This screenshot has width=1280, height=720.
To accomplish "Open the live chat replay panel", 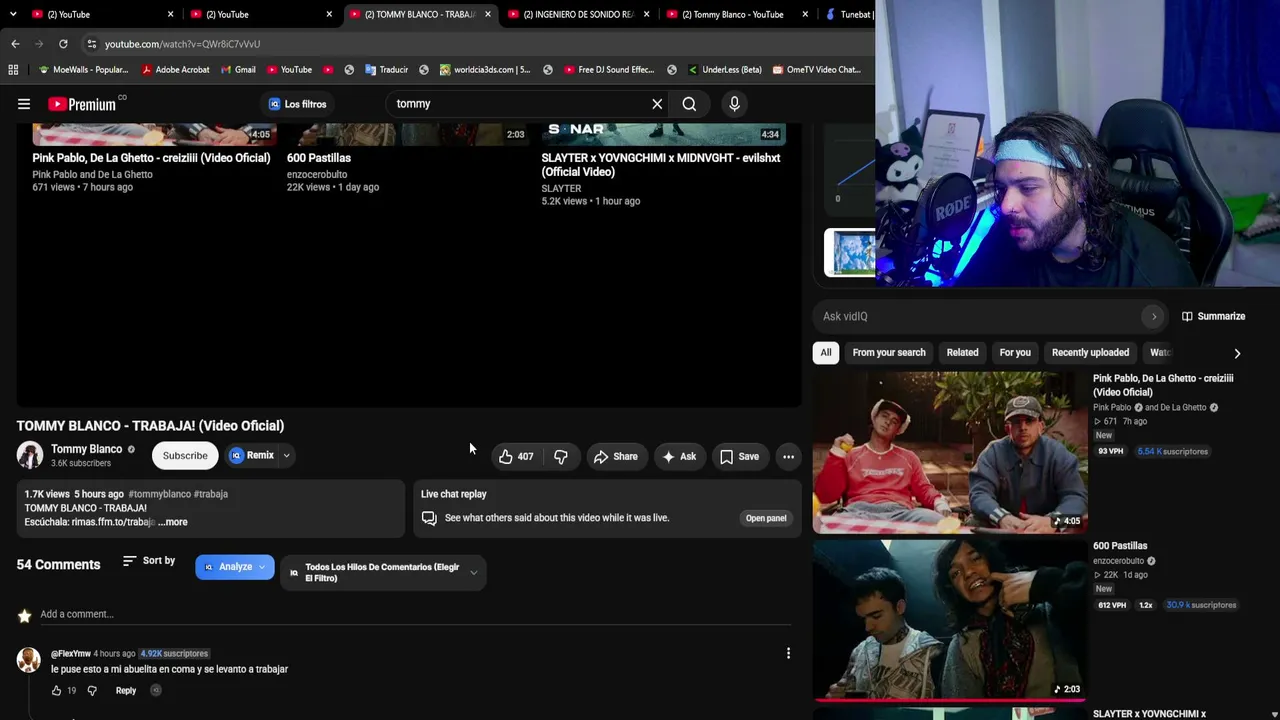I will (766, 518).
